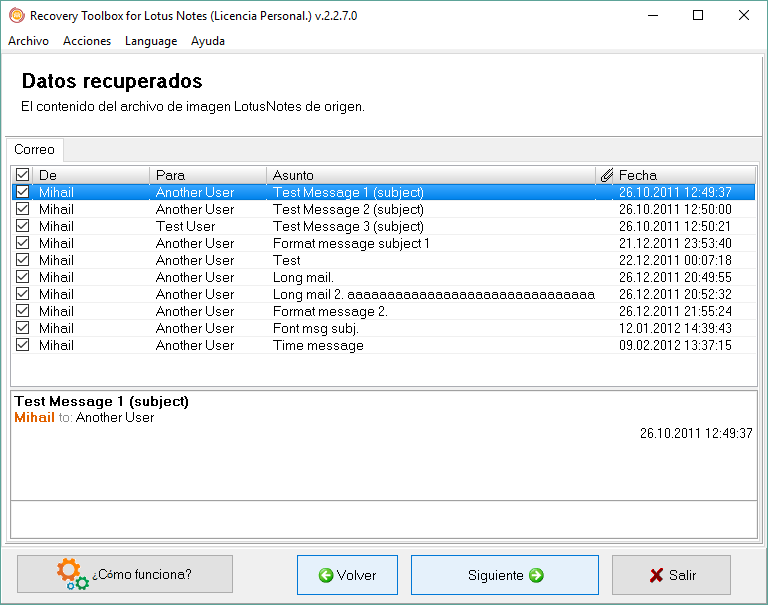The height and width of the screenshot is (605, 768).
Task: Click date 21.12.2011 23:53:40
Action: 675,243
